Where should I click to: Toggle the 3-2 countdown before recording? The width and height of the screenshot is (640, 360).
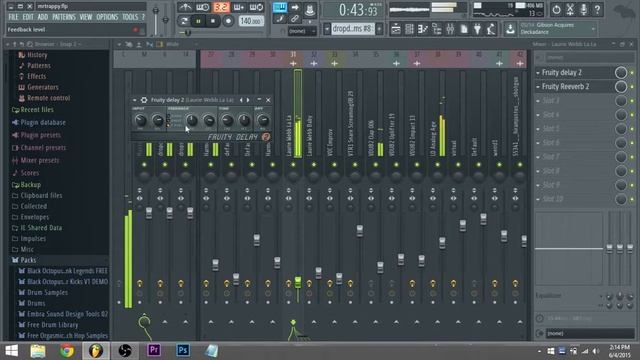(x=221, y=7)
